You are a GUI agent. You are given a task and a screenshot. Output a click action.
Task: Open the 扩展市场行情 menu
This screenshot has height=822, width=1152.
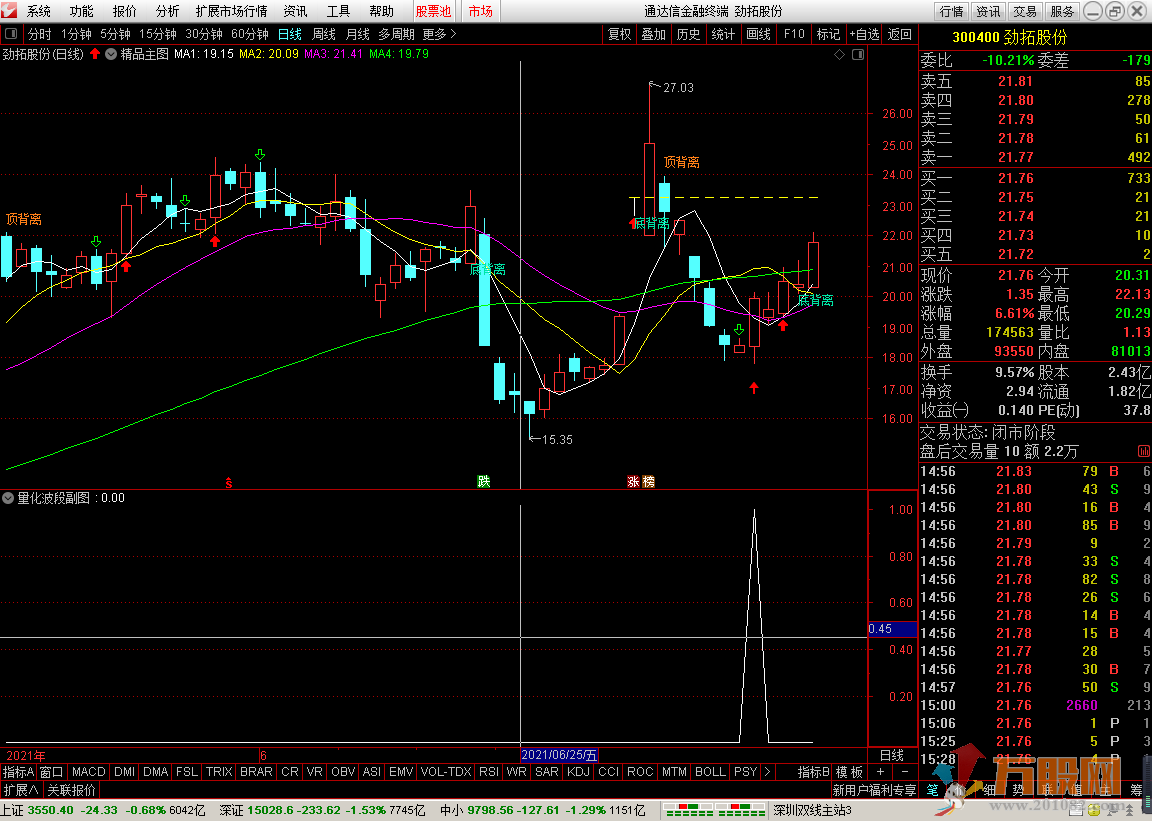(231, 11)
